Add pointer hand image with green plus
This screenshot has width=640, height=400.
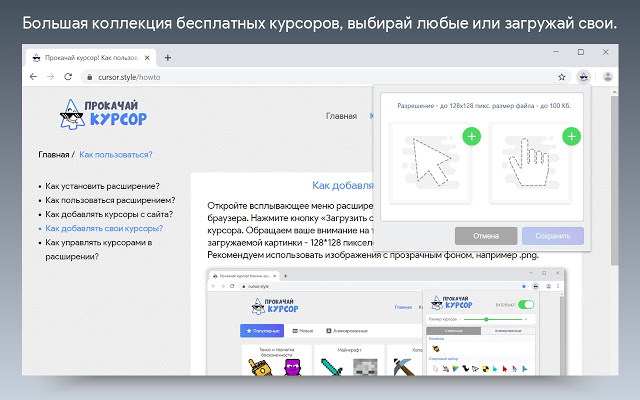(571, 136)
